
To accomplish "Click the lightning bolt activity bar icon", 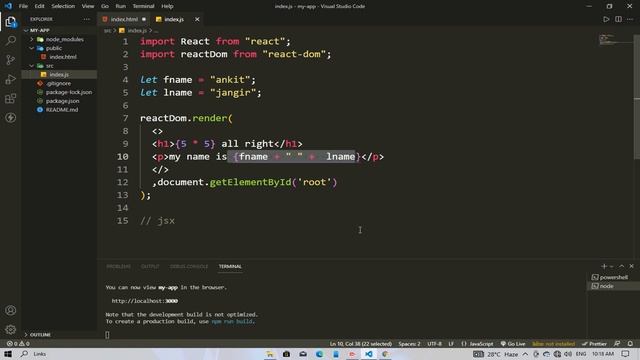I will coord(11,118).
